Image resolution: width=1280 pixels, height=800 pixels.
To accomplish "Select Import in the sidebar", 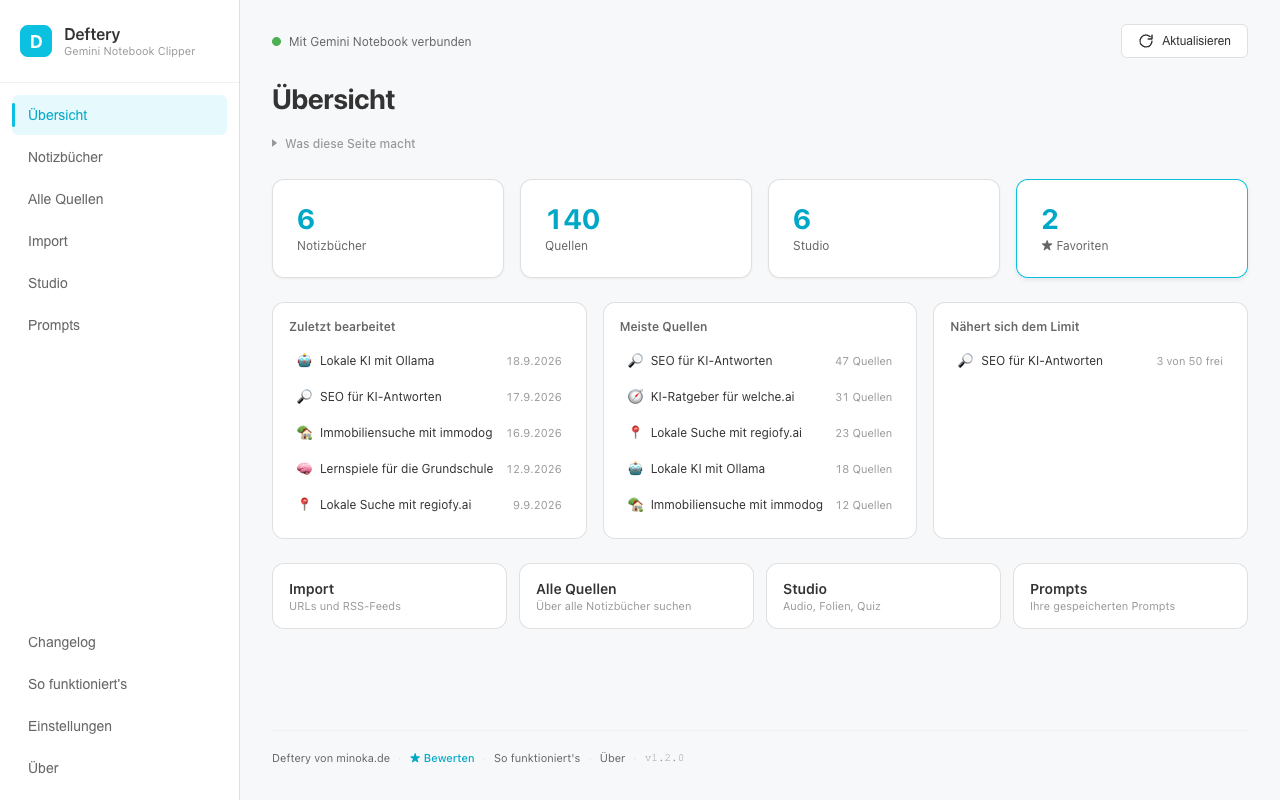I will click(120, 241).
